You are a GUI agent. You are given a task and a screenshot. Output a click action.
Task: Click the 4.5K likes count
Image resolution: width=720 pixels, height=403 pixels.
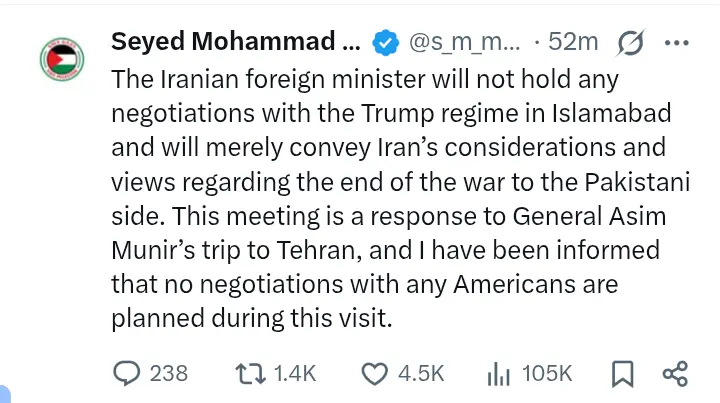pyautogui.click(x=421, y=373)
